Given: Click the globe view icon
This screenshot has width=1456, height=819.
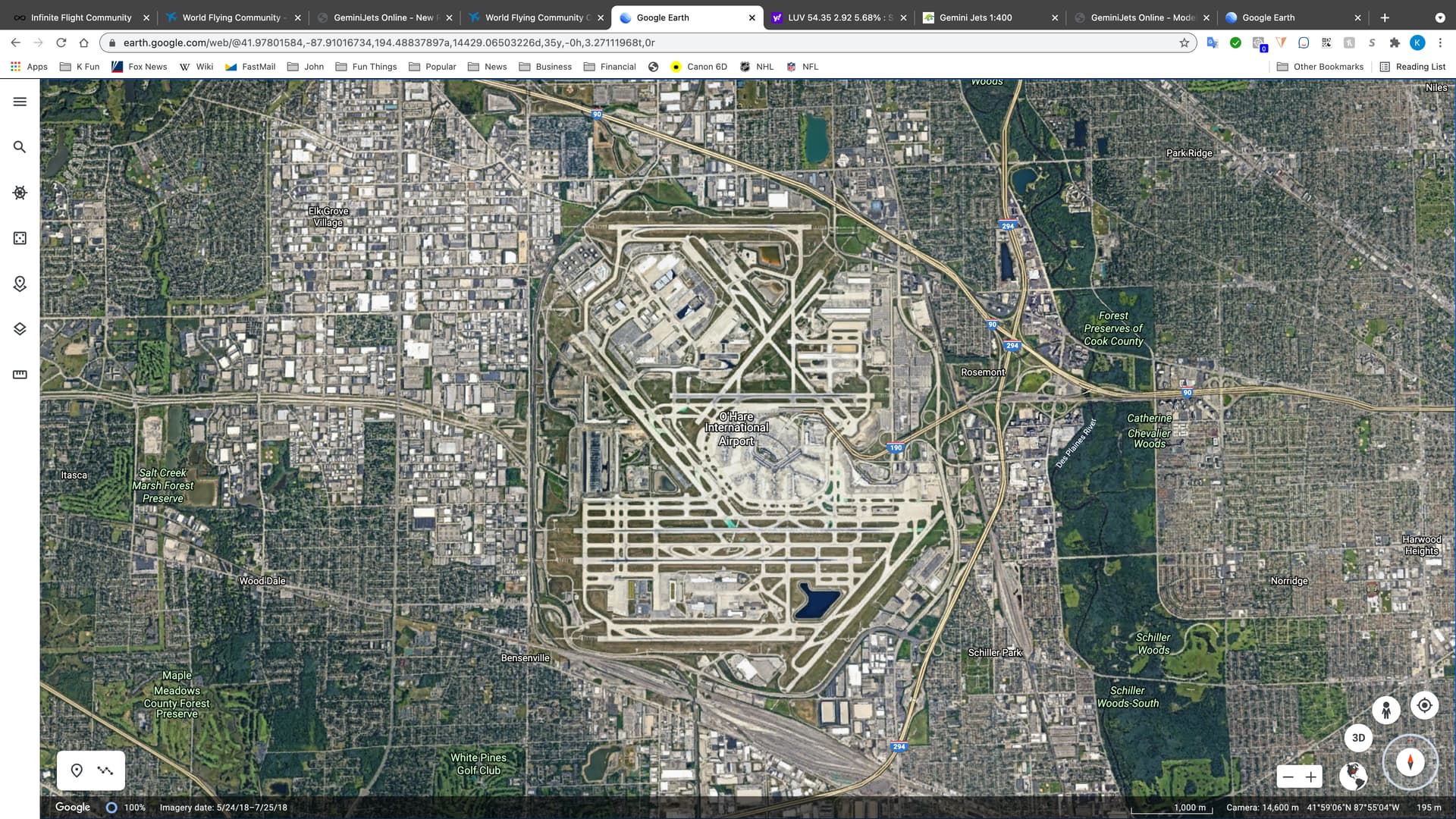Looking at the screenshot, I should tap(1354, 776).
